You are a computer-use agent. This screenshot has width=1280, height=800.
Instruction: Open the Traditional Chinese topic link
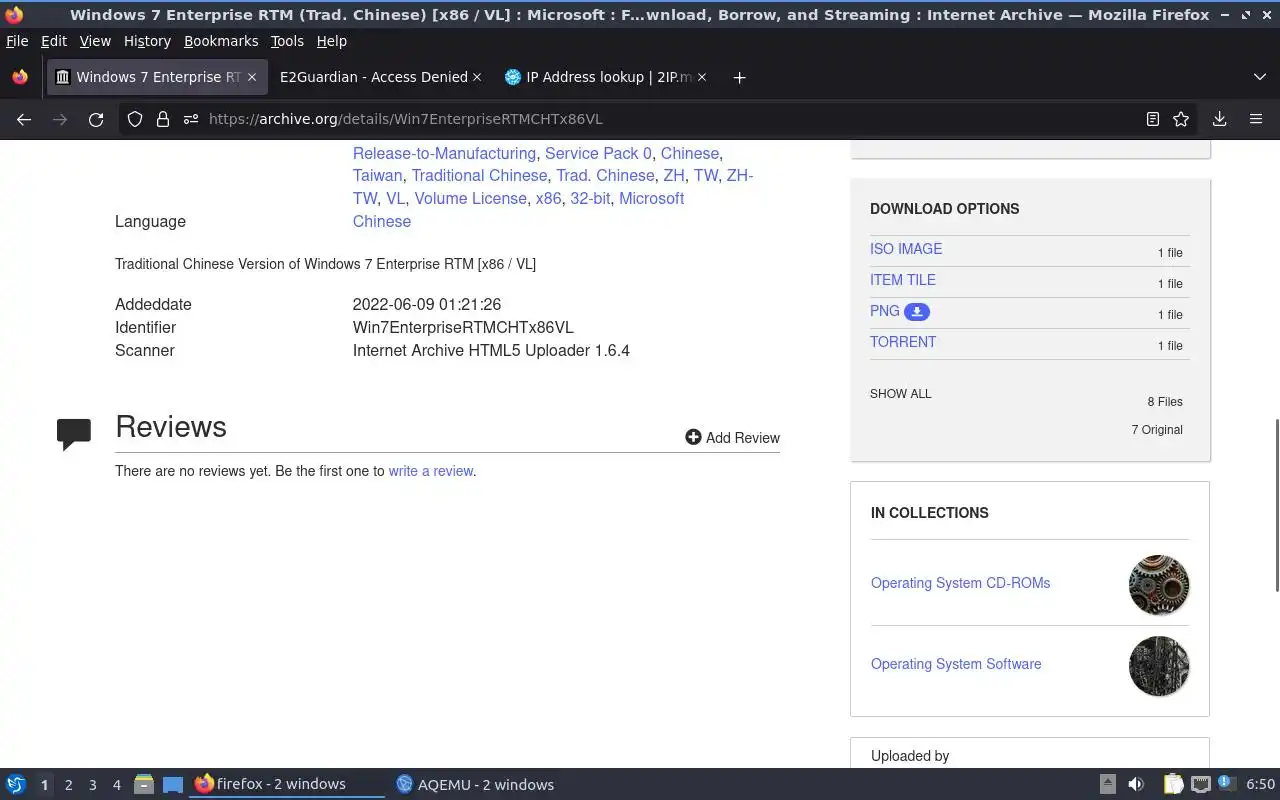tap(479, 176)
